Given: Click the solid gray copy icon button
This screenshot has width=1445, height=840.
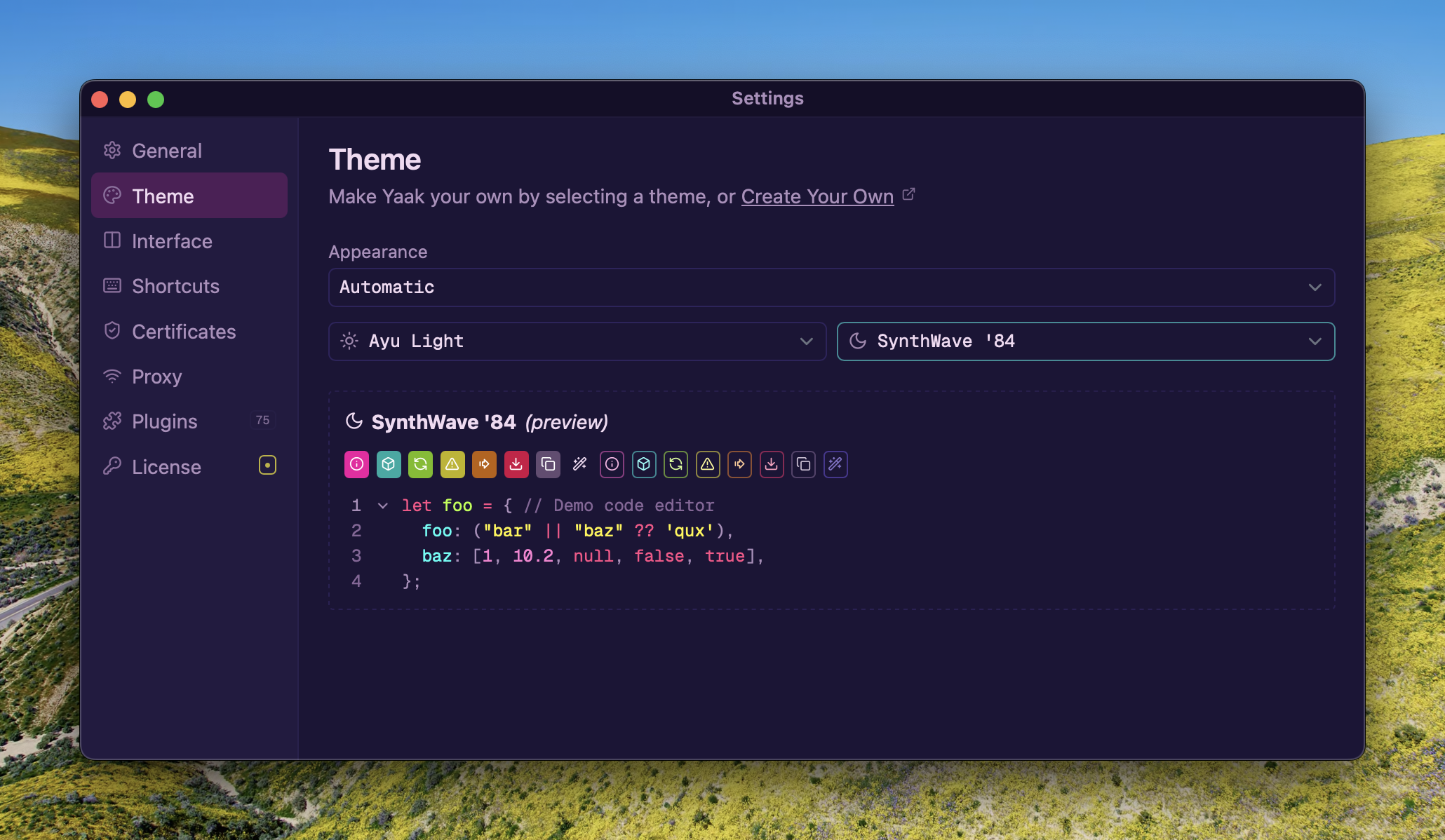Looking at the screenshot, I should [x=548, y=464].
